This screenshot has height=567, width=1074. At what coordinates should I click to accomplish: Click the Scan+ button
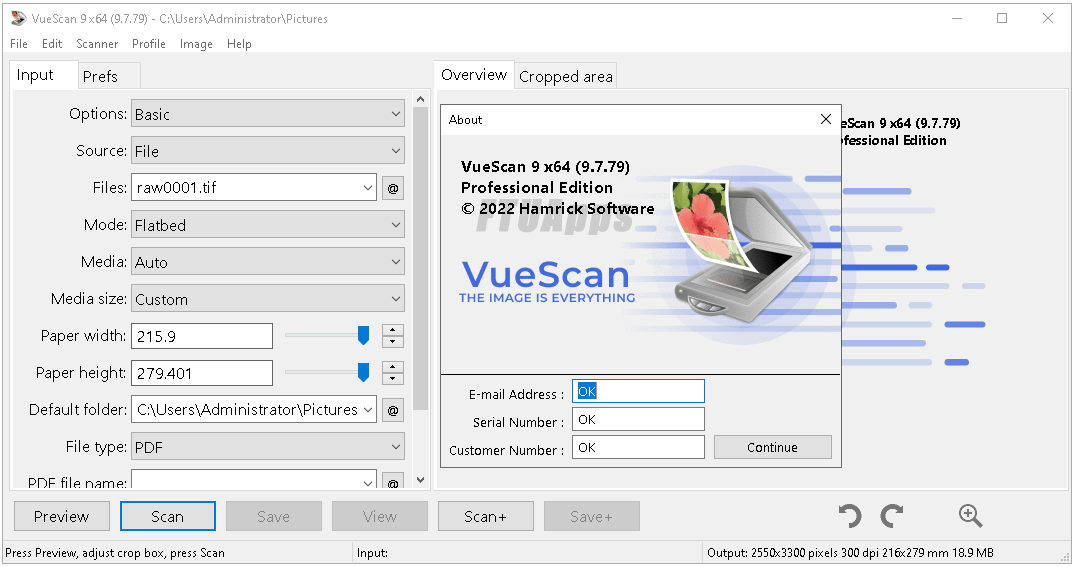tap(486, 516)
